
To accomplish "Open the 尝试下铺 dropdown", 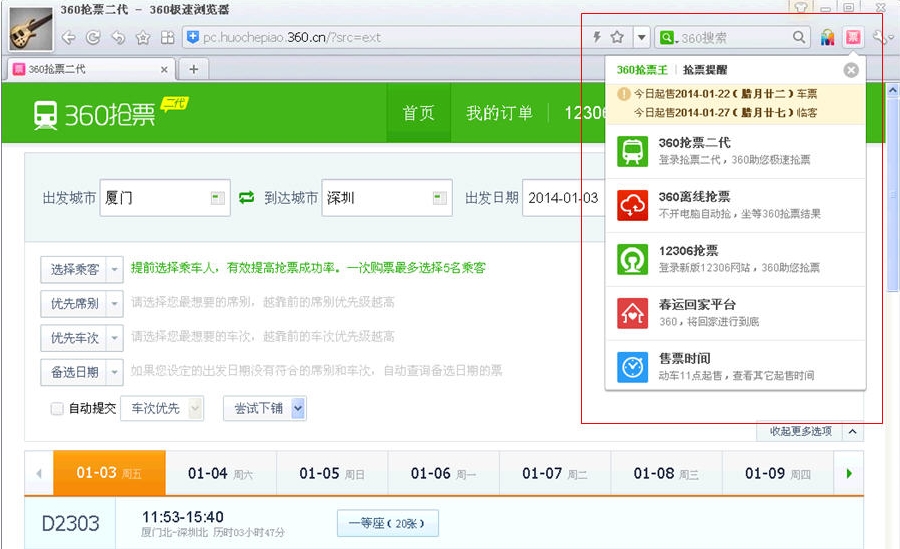I will tap(265, 408).
